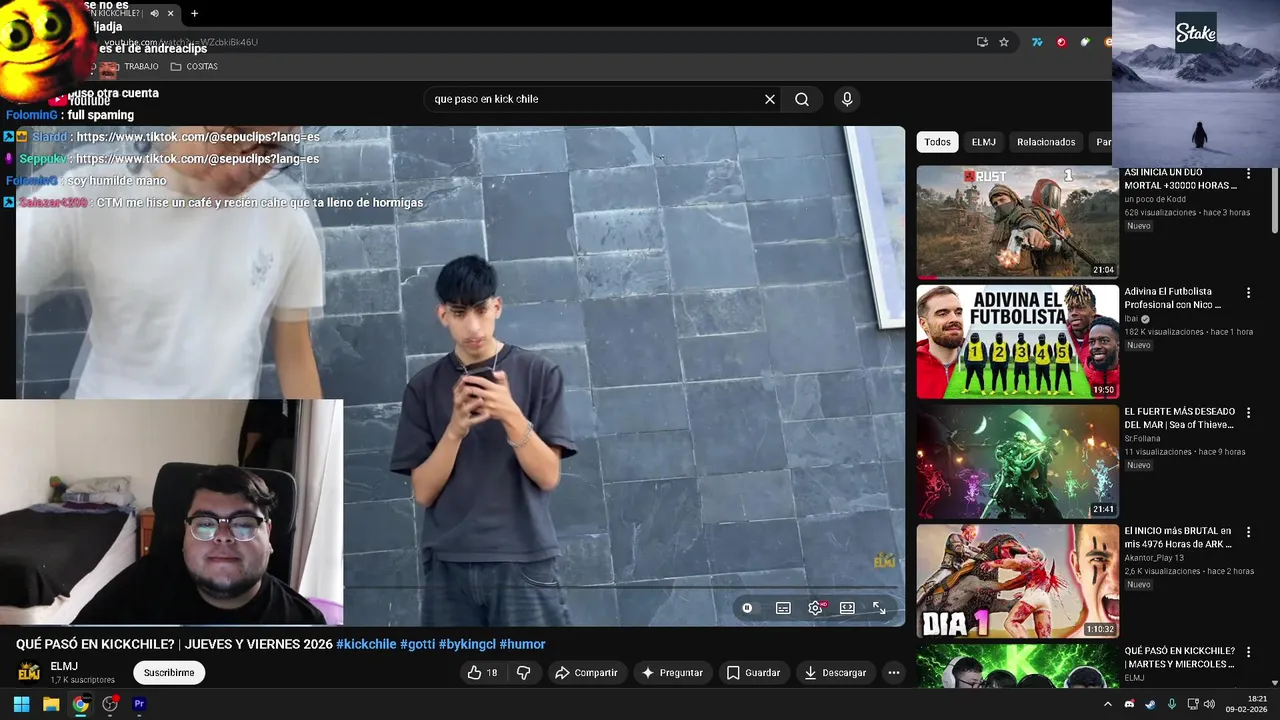Click the install/cast icon in address bar
The image size is (1280, 720).
982,42
